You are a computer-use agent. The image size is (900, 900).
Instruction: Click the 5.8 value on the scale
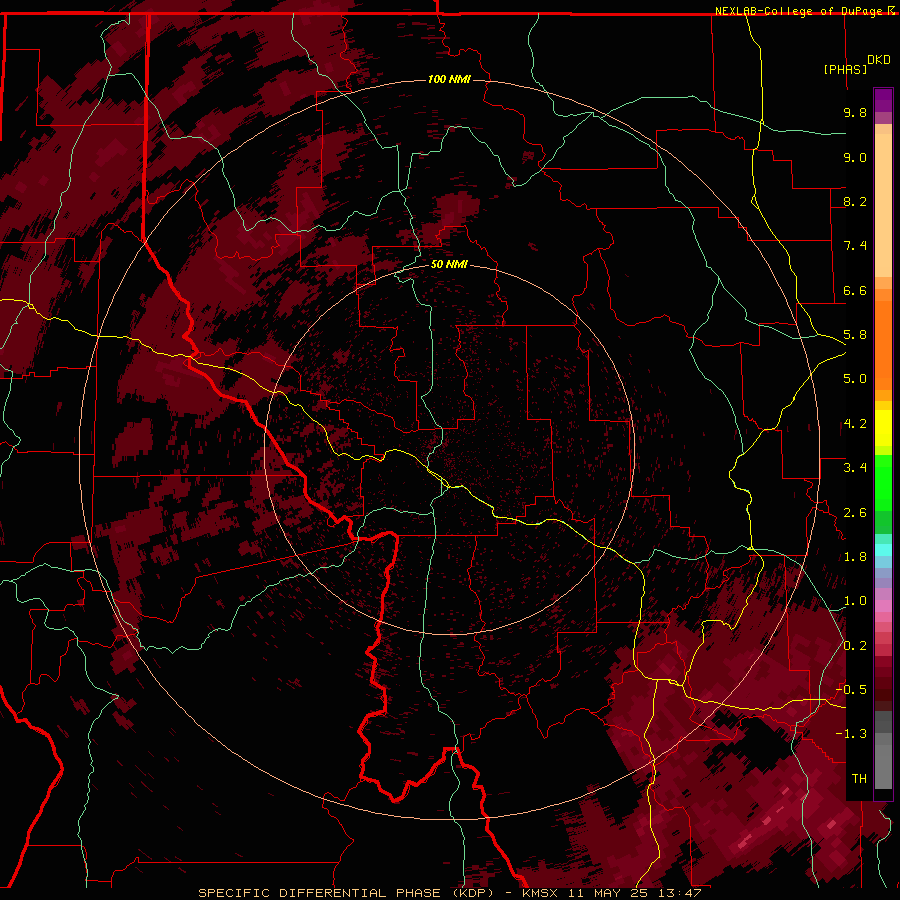pyautogui.click(x=855, y=335)
